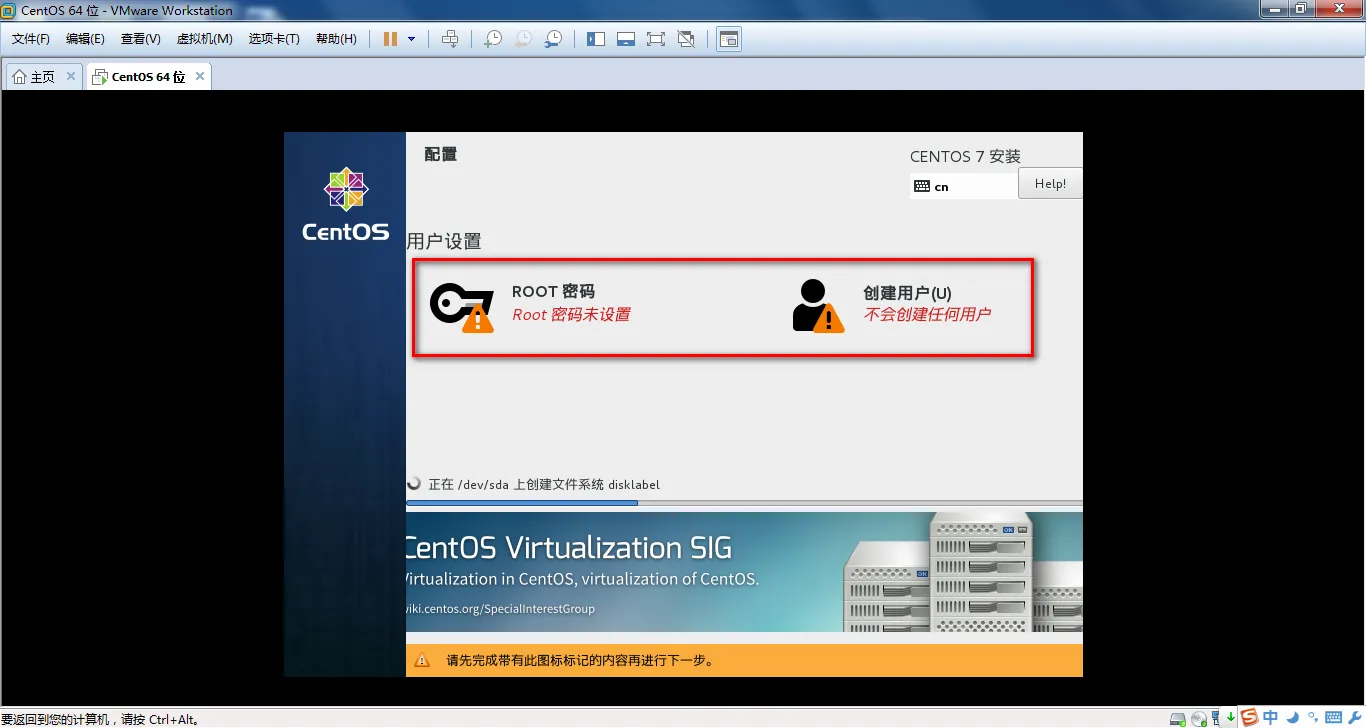Image resolution: width=1366 pixels, height=728 pixels.
Task: Click the disklabel creation status text
Action: tap(544, 484)
